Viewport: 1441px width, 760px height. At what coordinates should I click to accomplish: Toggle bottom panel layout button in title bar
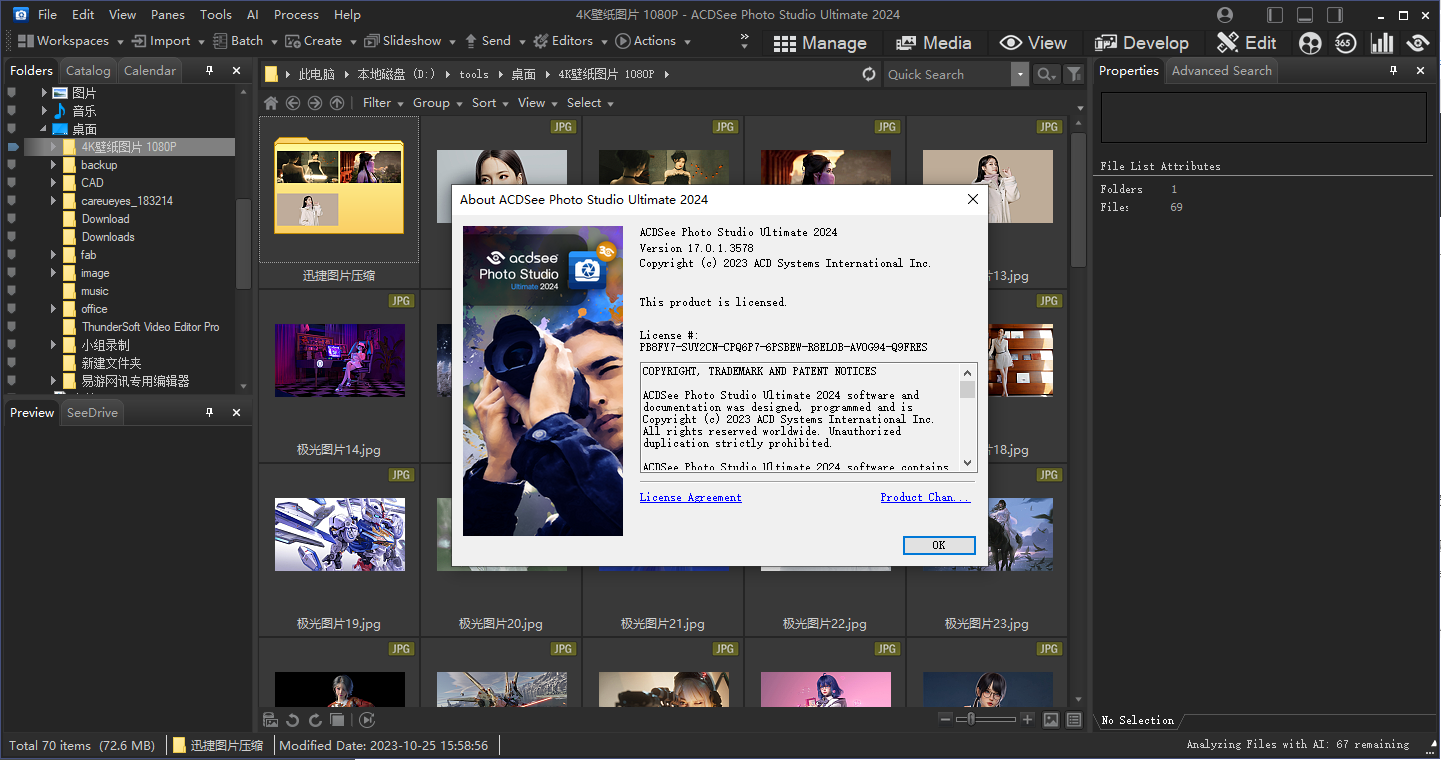point(1305,15)
